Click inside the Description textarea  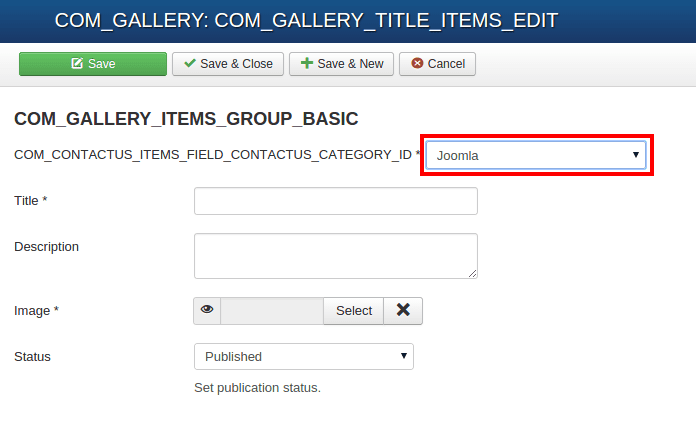click(x=336, y=256)
